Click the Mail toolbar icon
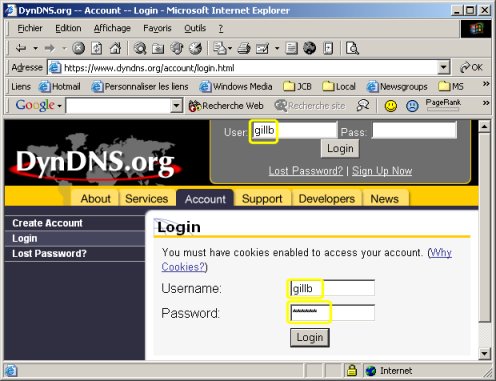496x381 pixels. (219, 49)
